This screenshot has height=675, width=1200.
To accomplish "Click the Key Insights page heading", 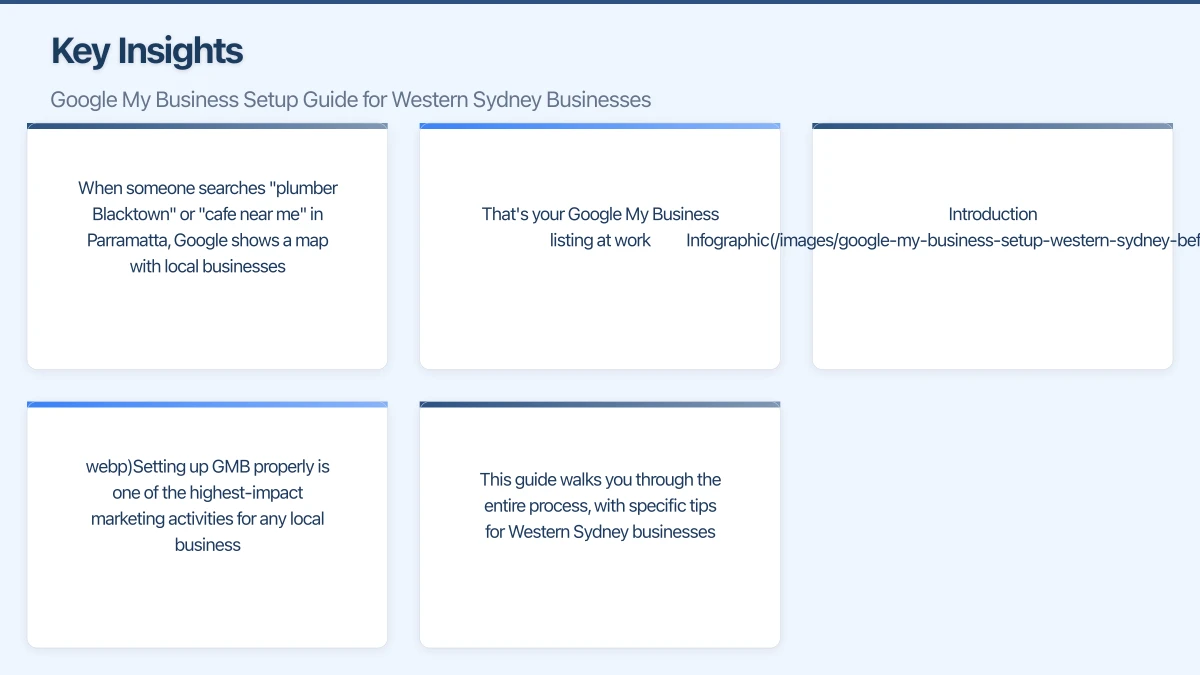I will (146, 50).
